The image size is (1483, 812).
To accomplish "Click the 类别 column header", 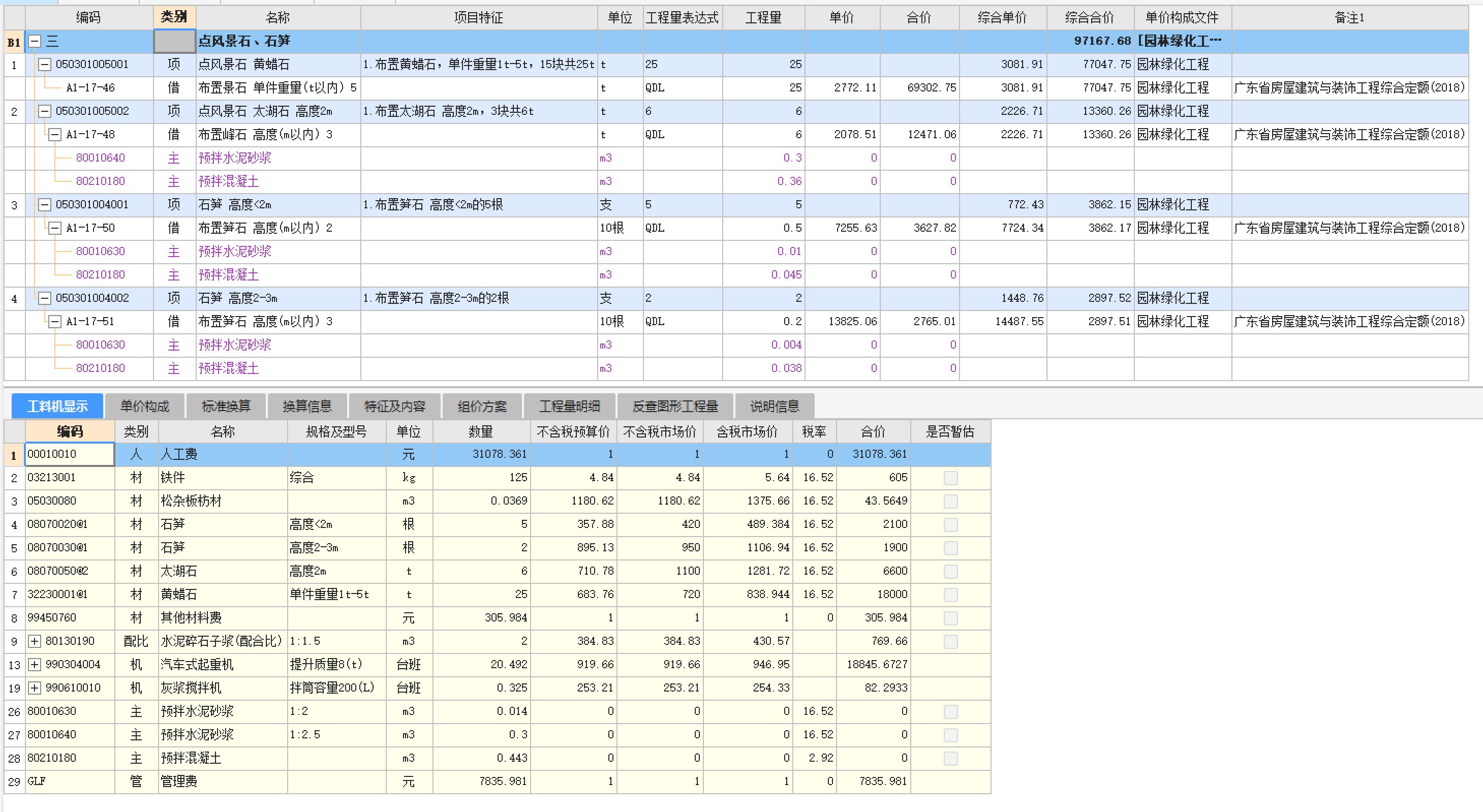I will click(x=174, y=17).
